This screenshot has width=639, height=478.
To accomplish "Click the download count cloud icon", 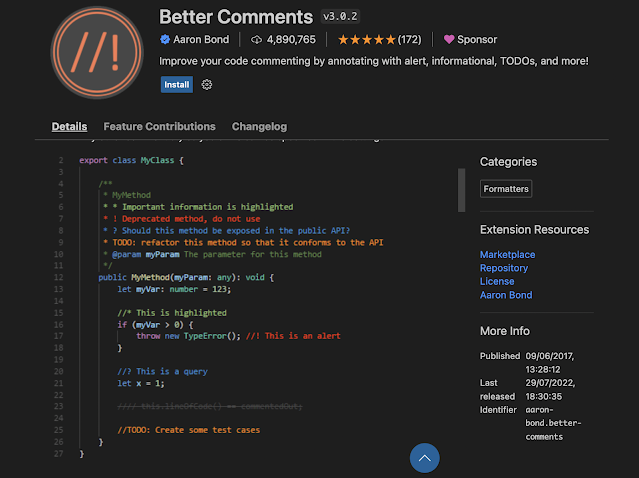I will pyautogui.click(x=256, y=40).
